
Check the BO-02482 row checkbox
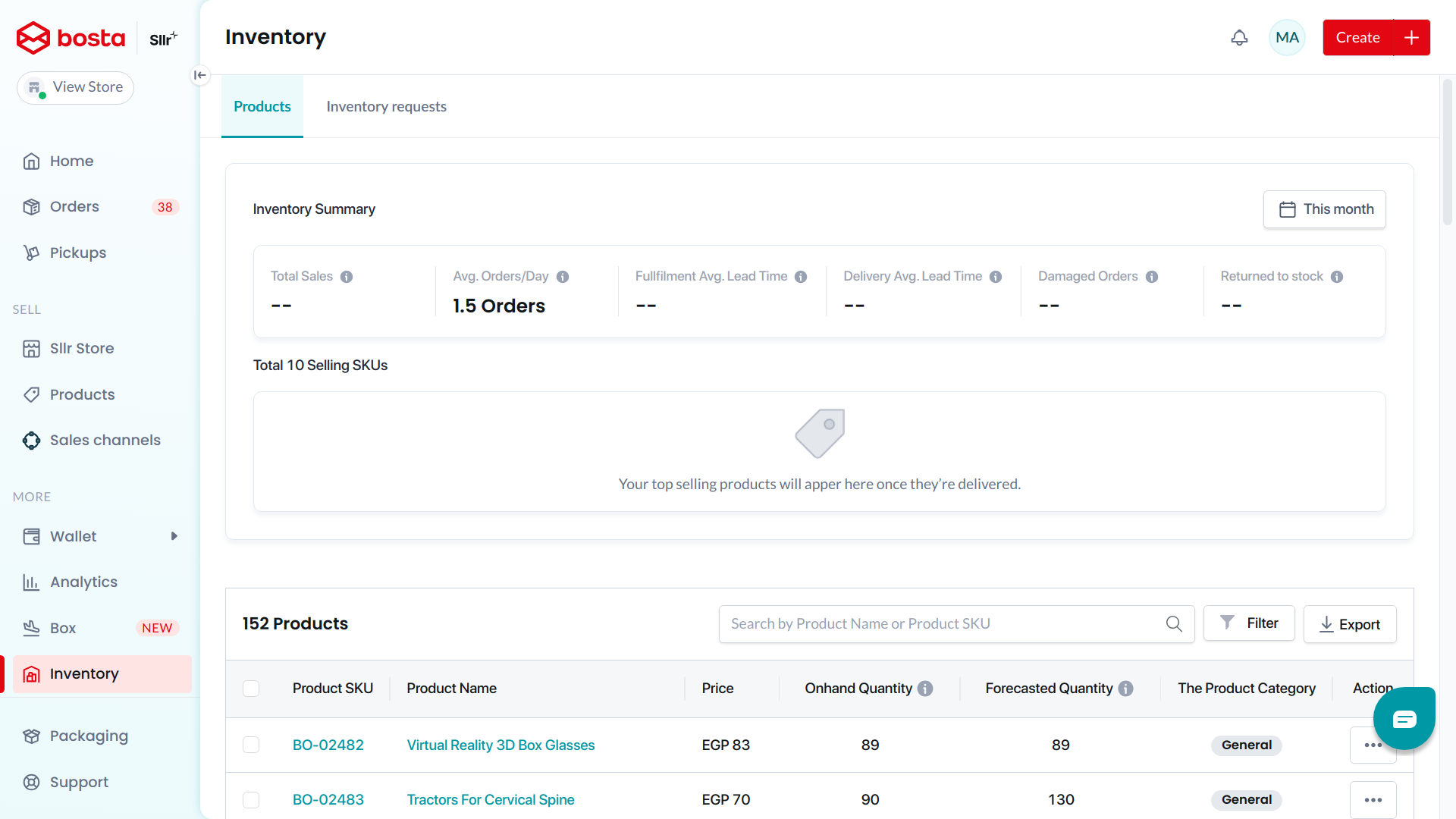tap(251, 745)
